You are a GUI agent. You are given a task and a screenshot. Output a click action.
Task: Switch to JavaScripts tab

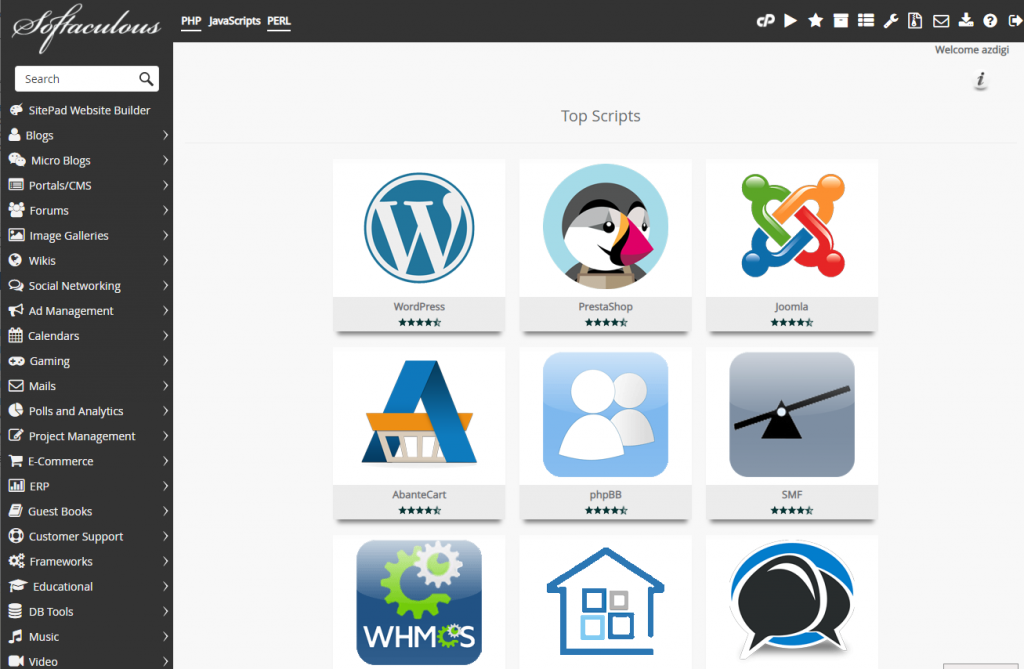234,21
